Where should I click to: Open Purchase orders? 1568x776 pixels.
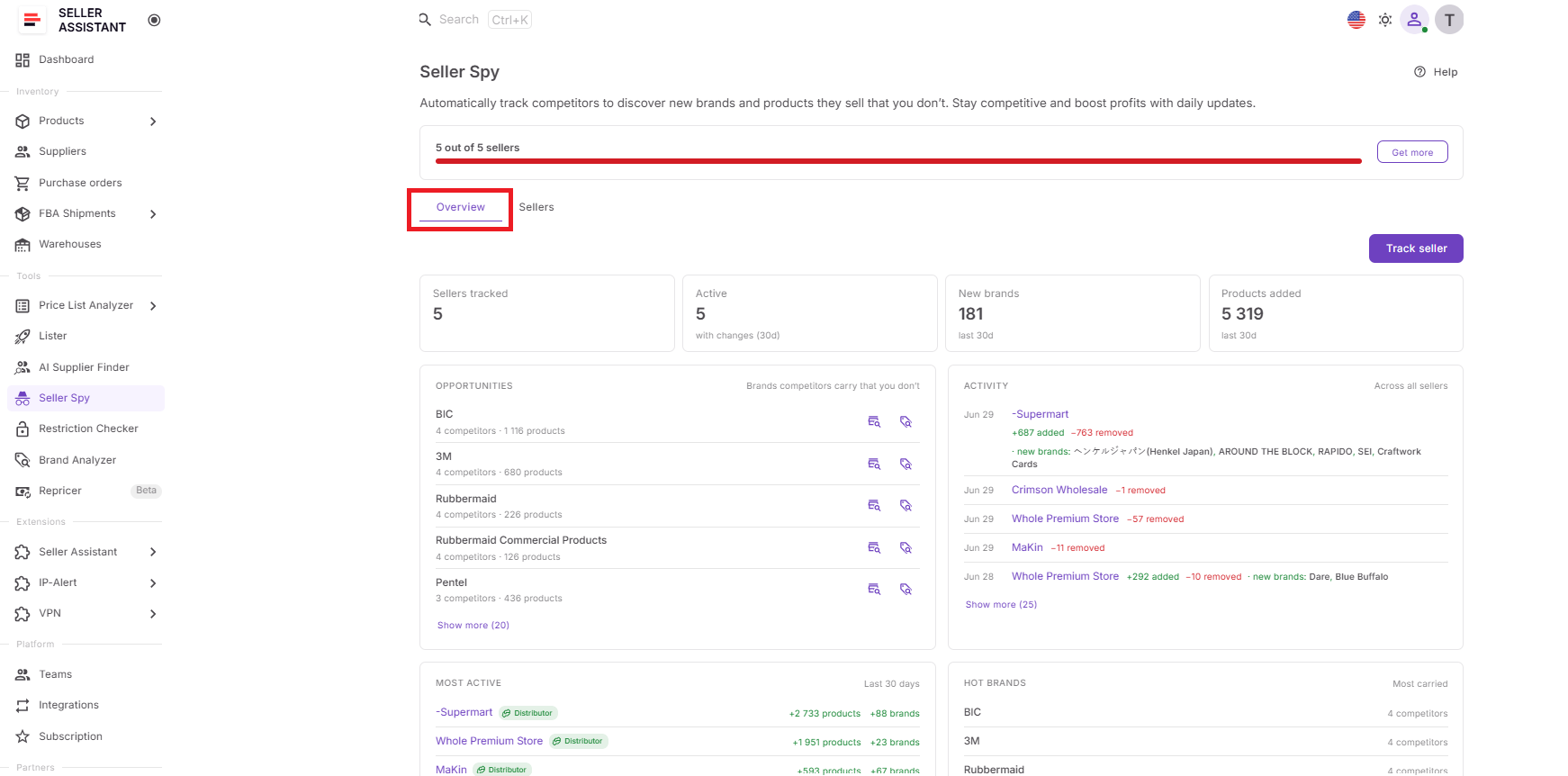pos(80,183)
